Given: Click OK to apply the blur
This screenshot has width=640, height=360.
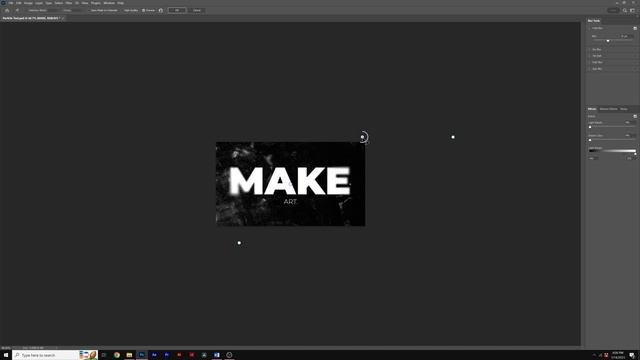Looking at the screenshot, I should pos(177,10).
